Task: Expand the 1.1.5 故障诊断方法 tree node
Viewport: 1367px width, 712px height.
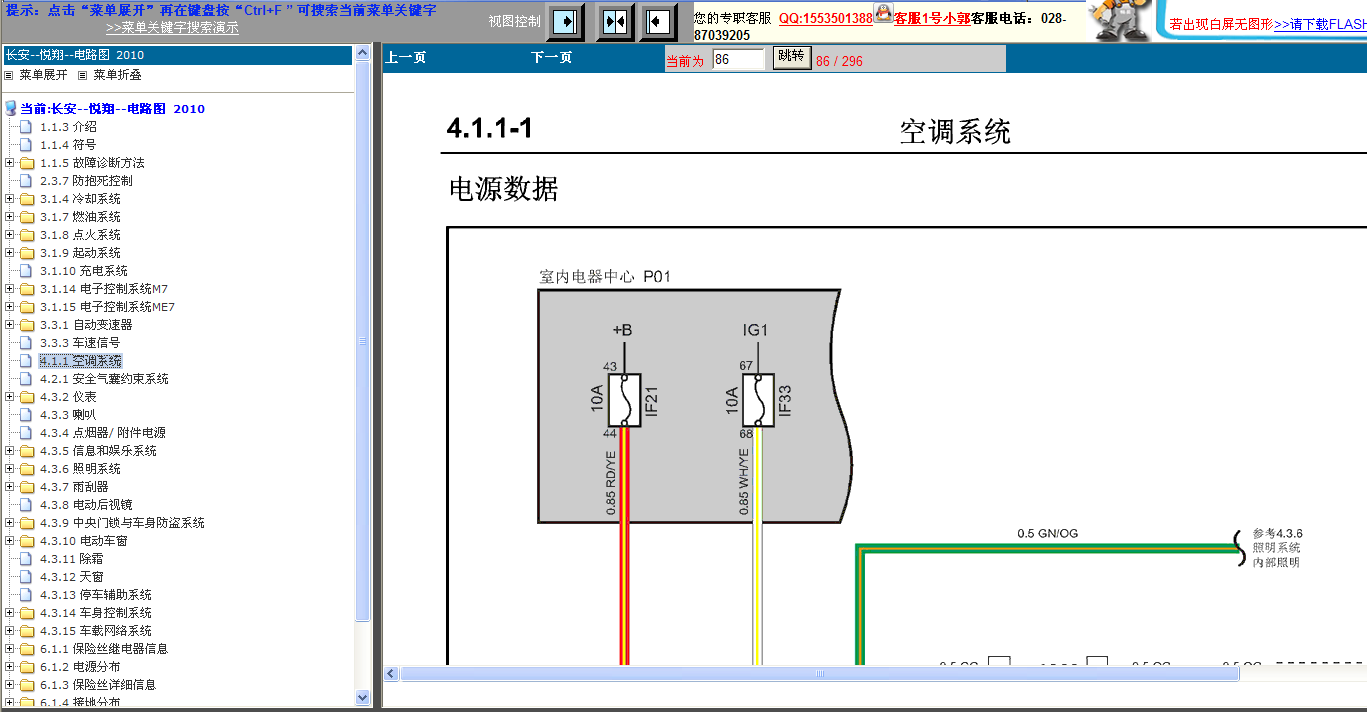Action: [x=10, y=163]
